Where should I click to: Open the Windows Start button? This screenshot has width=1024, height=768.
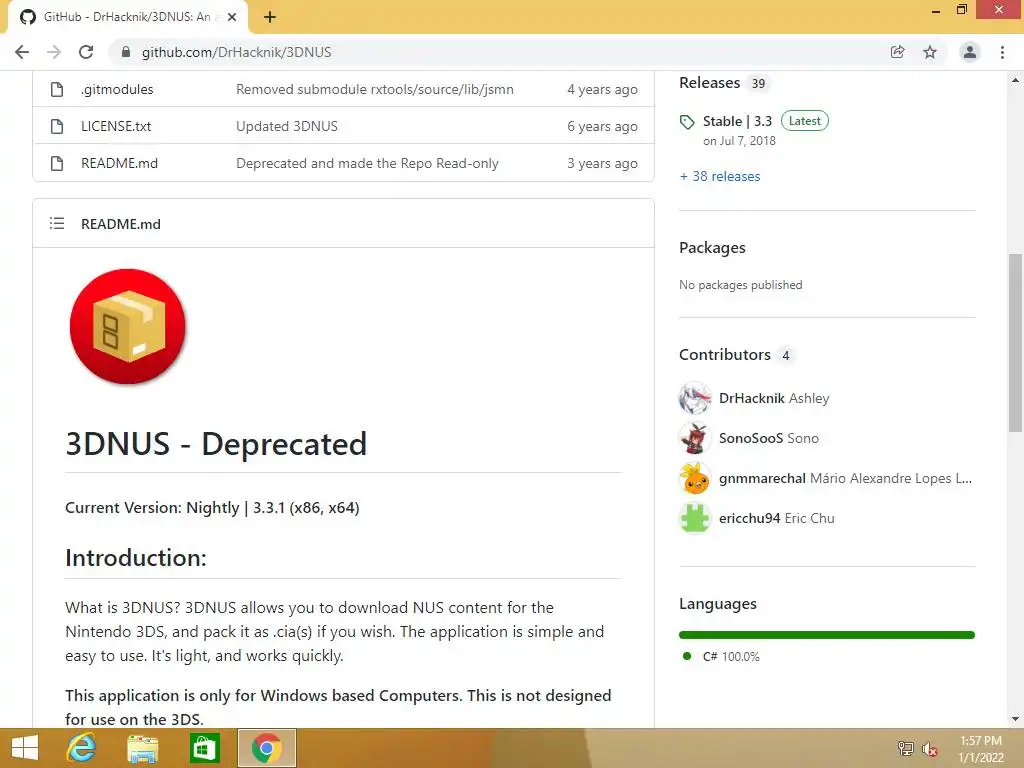point(25,748)
